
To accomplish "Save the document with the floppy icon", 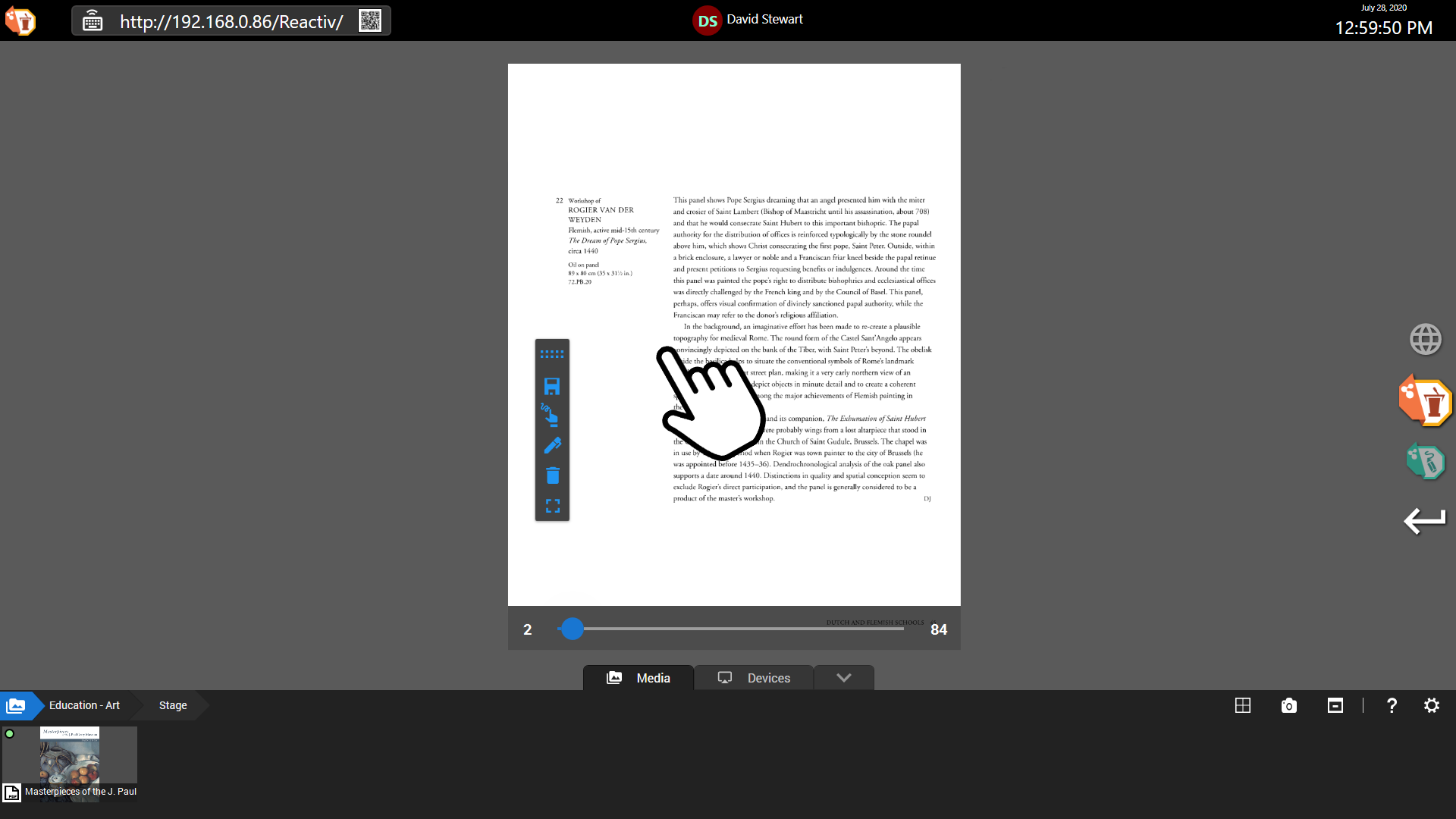I will [x=552, y=387].
